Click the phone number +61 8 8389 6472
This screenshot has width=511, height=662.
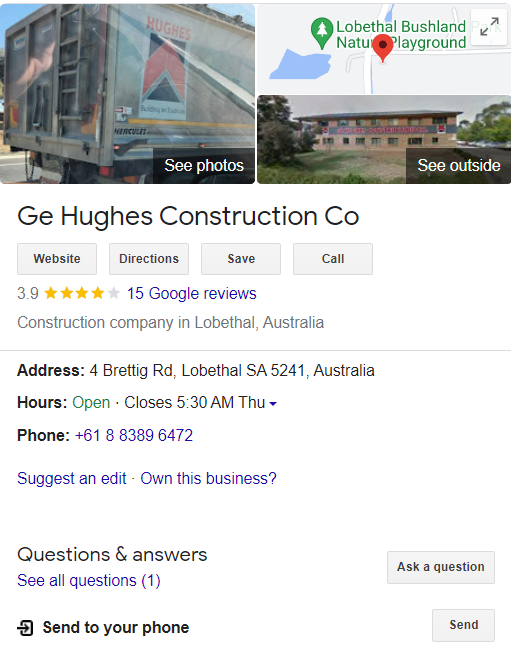pos(134,435)
